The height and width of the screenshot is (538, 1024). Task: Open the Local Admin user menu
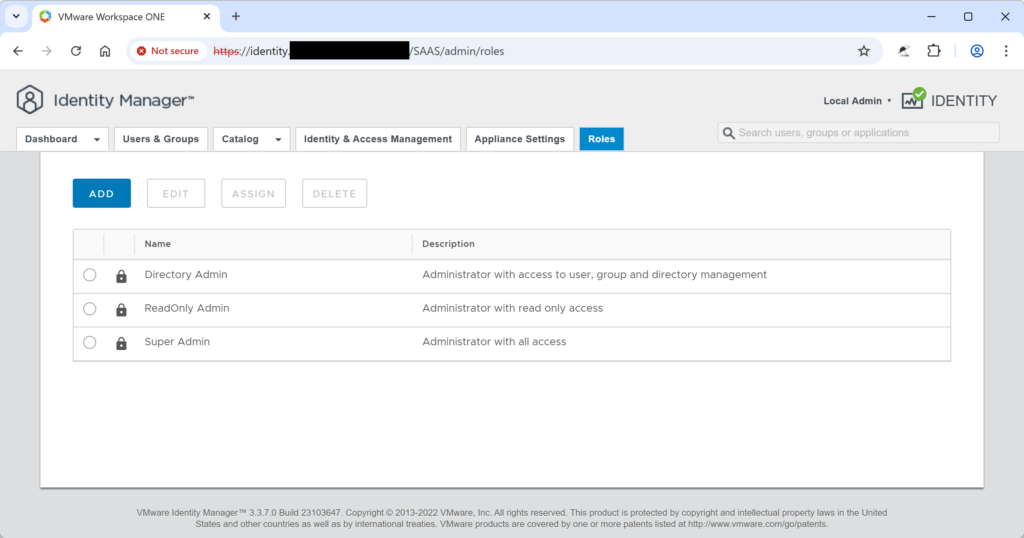pyautogui.click(x=857, y=101)
